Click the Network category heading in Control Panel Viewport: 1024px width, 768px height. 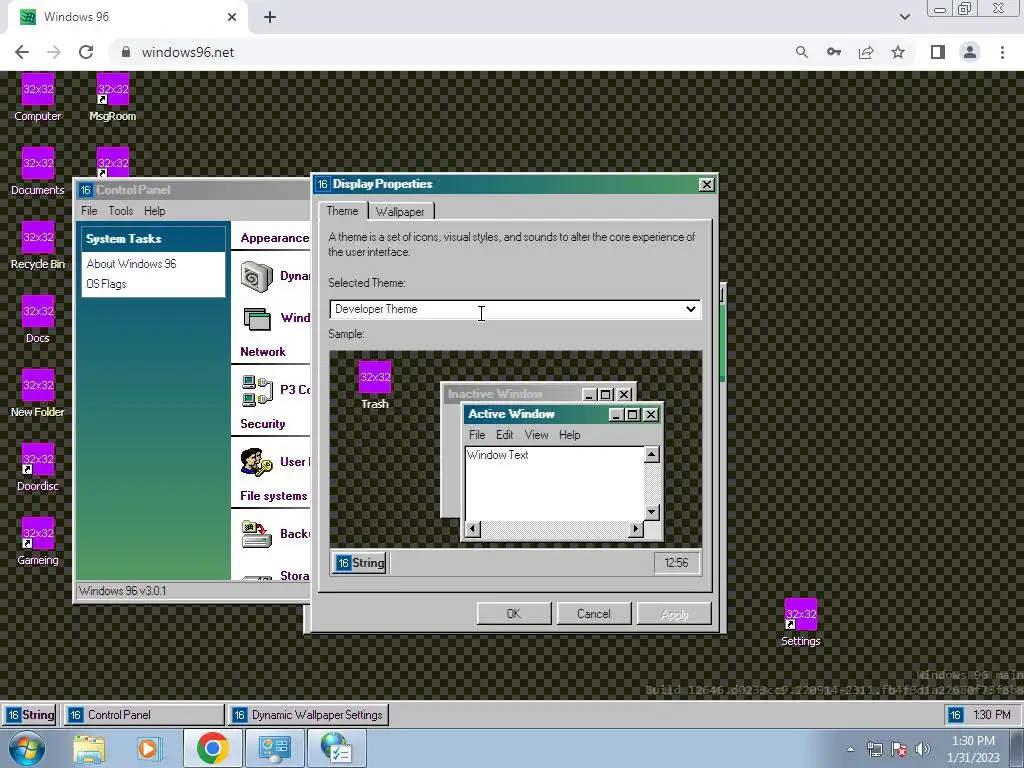263,352
